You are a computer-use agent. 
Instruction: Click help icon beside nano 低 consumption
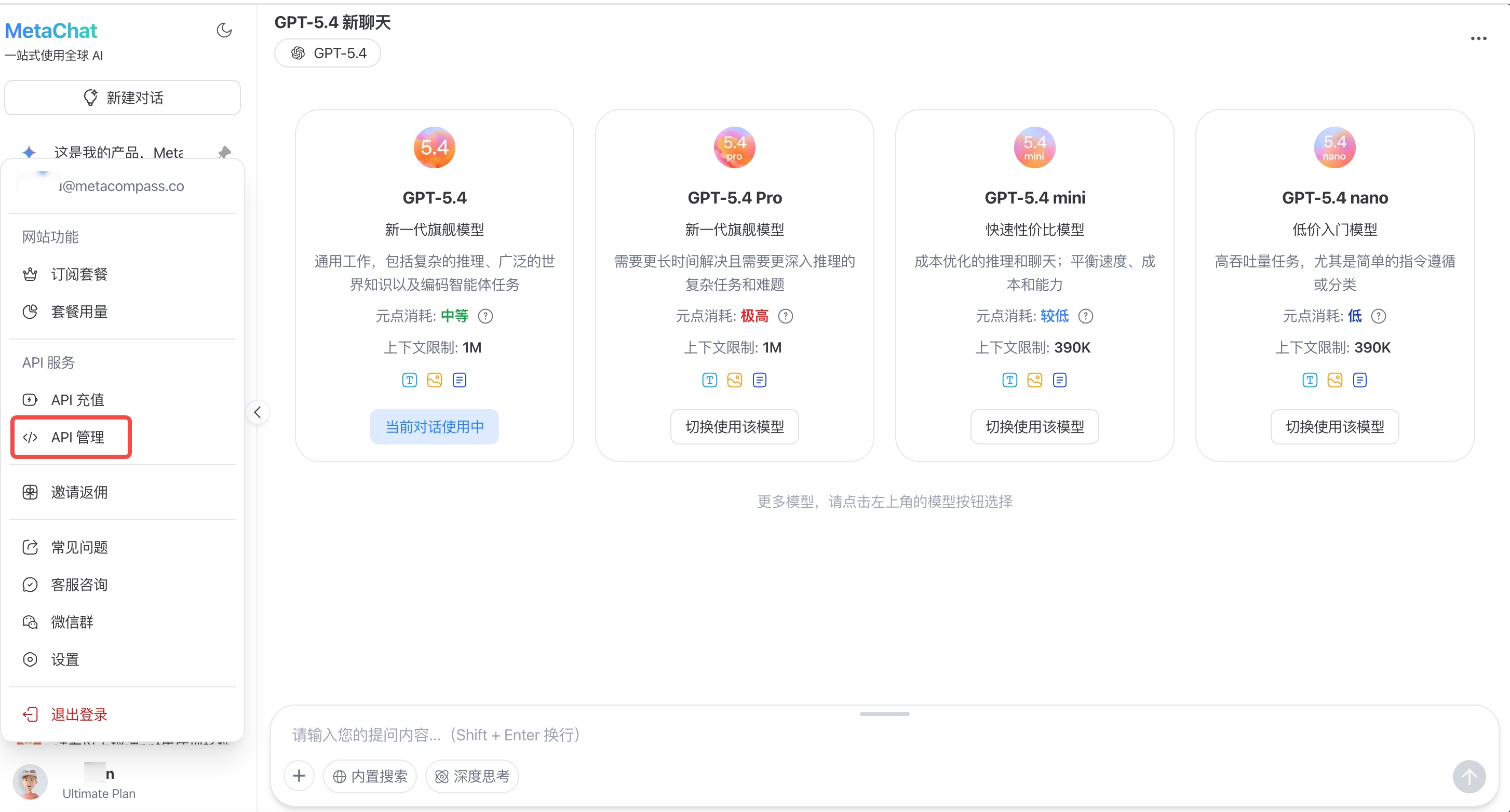tap(1379, 317)
